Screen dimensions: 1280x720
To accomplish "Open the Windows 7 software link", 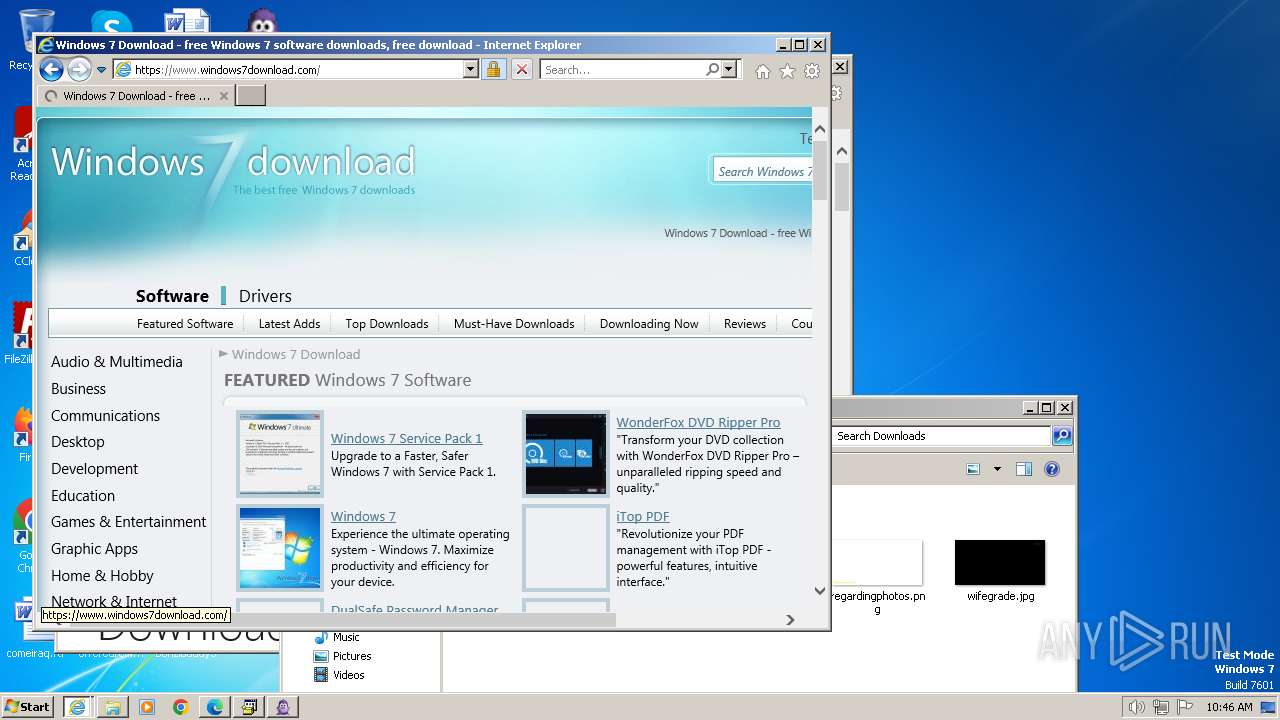I will 363,517.
